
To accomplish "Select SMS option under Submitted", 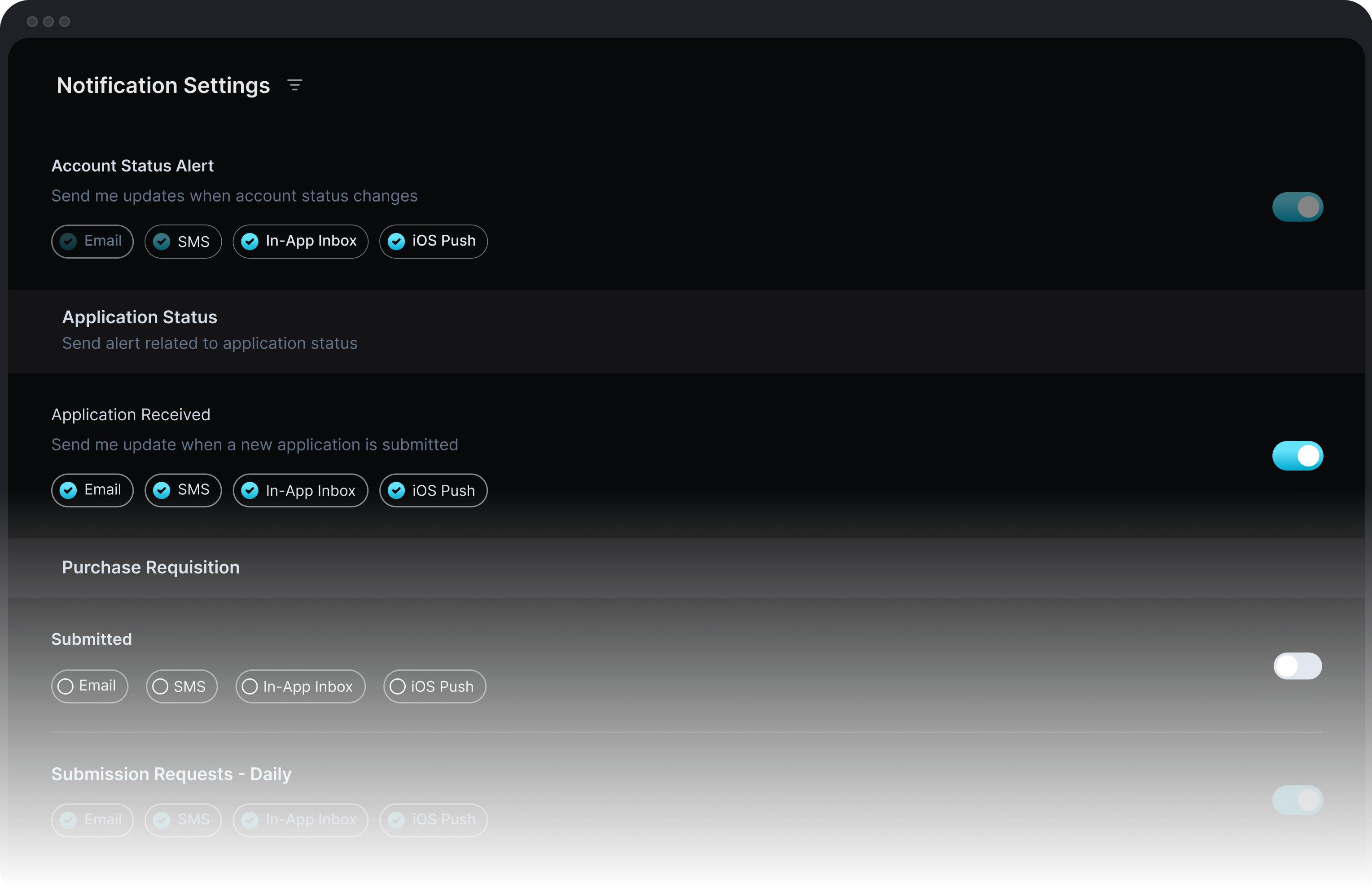I will click(x=182, y=686).
